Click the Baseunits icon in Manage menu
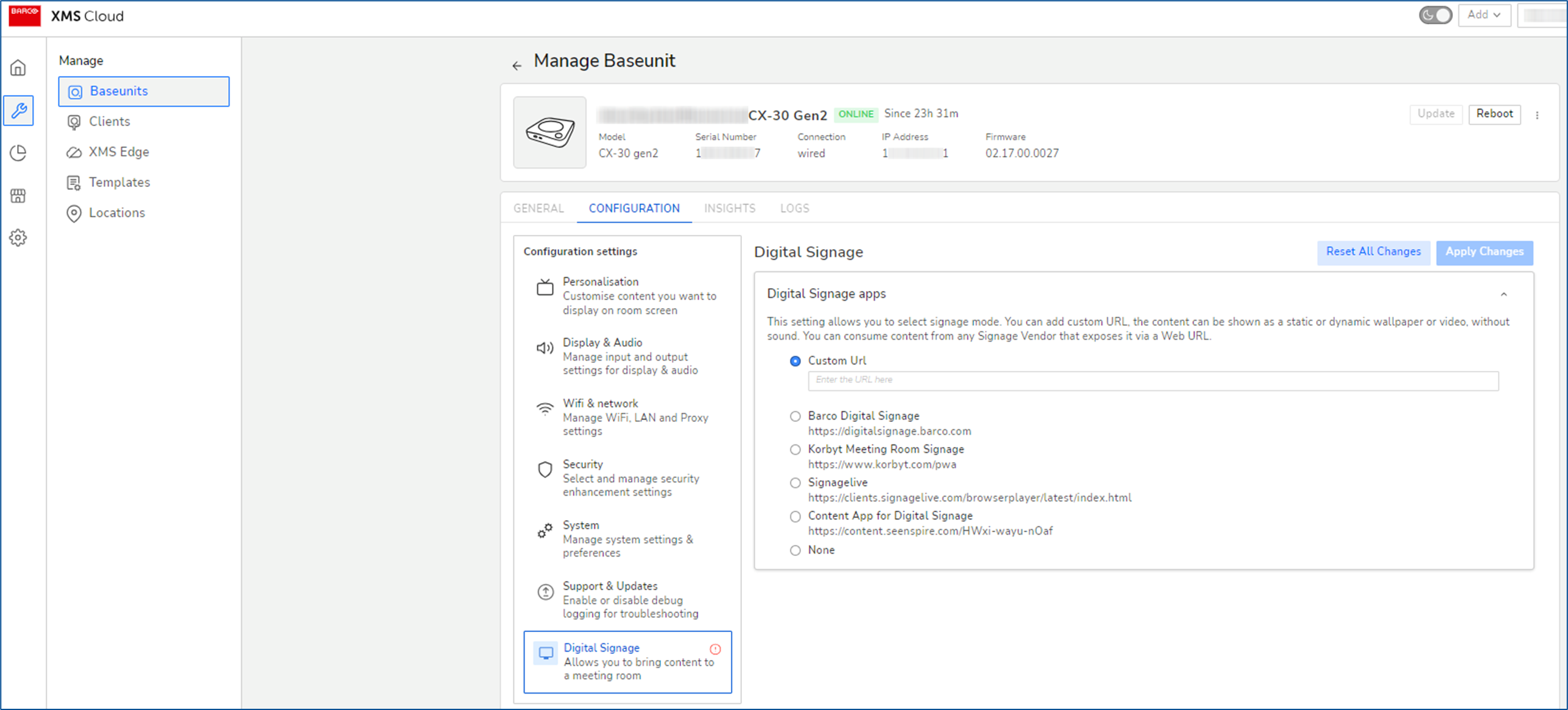This screenshot has width=1568, height=710. [x=75, y=92]
